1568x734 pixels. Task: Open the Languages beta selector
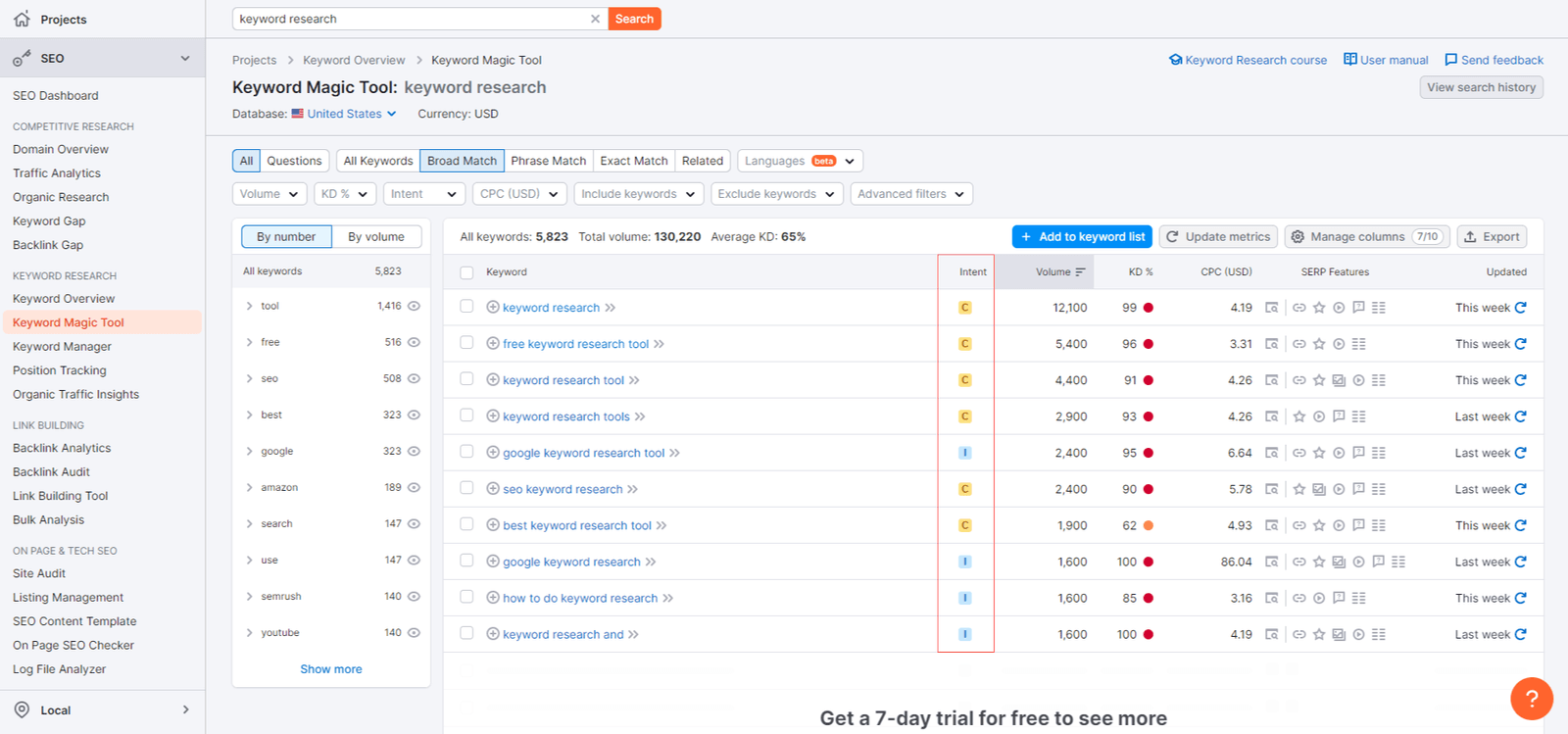coord(800,161)
